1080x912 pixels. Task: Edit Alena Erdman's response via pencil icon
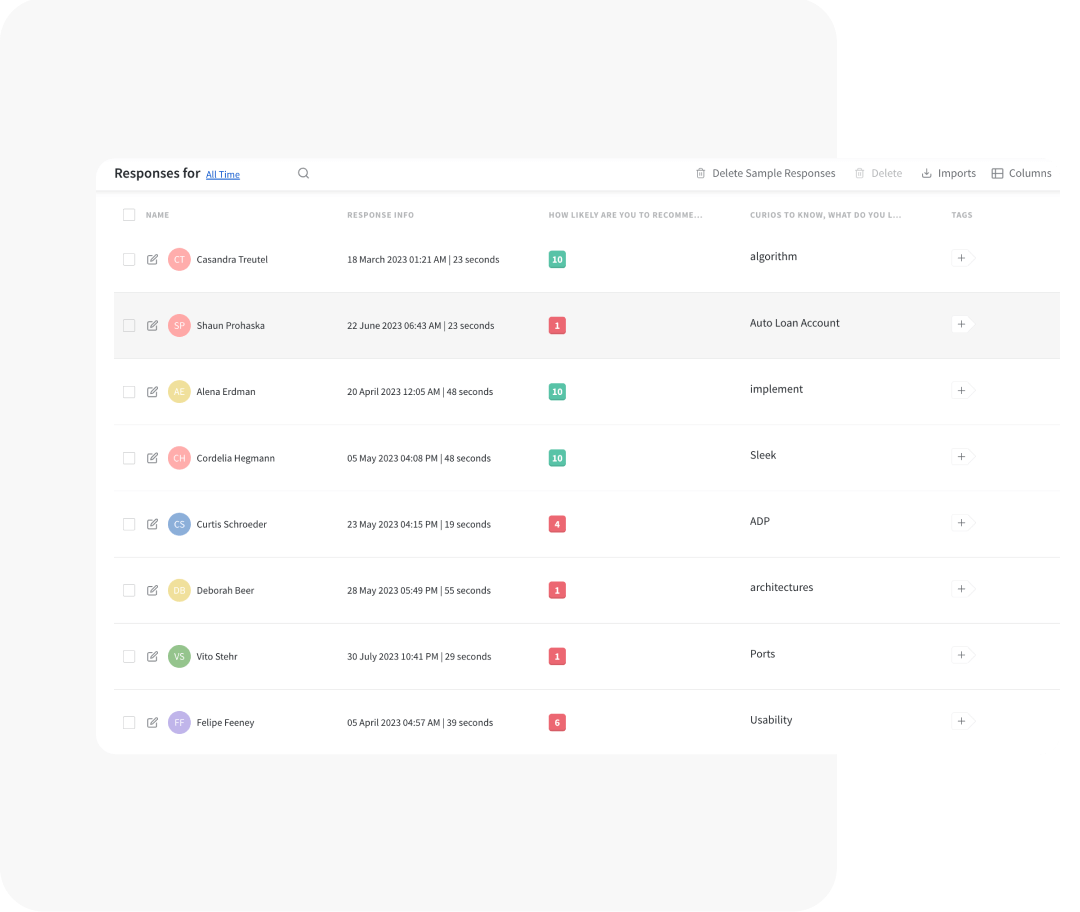152,391
